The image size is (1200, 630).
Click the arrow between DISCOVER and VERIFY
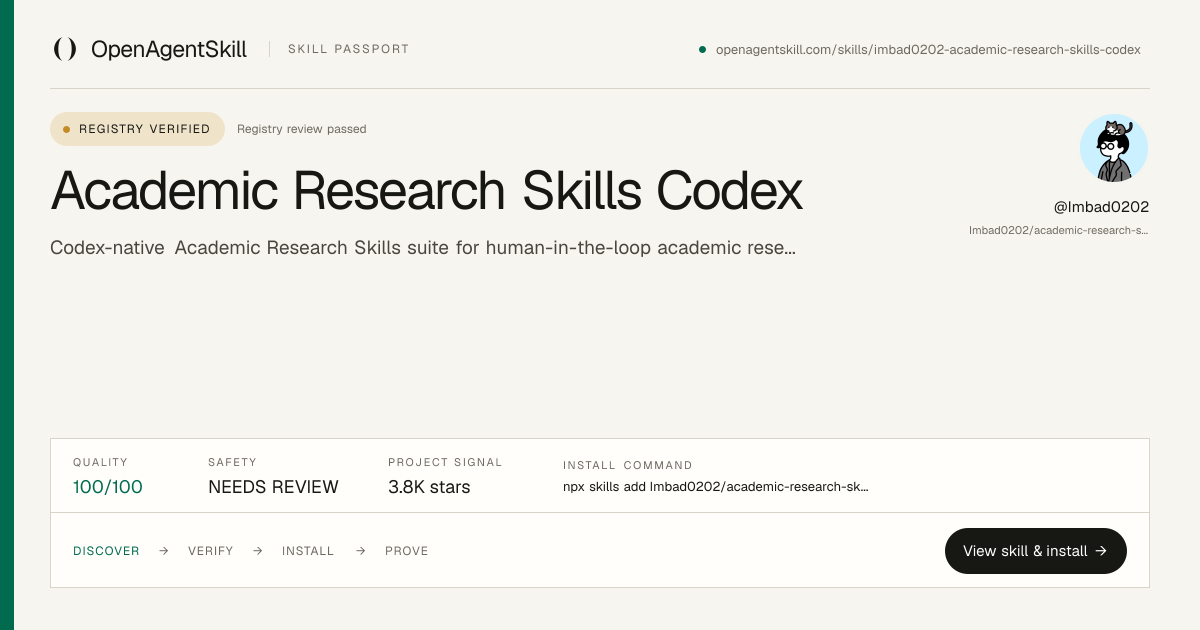tap(164, 551)
